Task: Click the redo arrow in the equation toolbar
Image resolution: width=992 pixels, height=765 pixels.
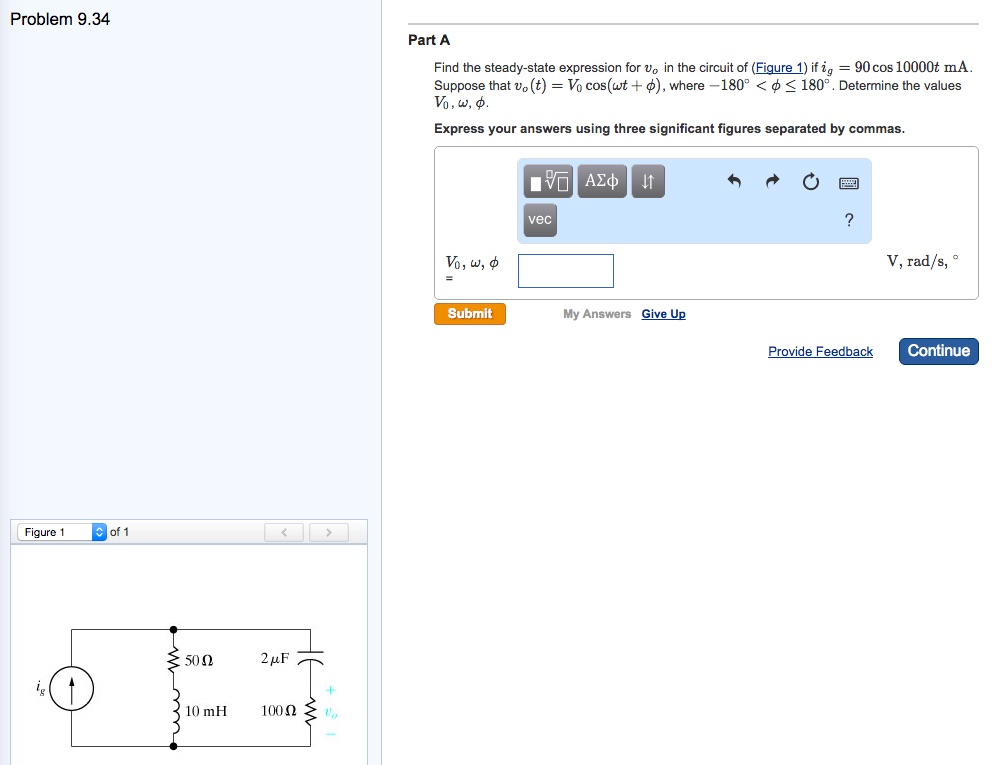Action: pos(772,181)
